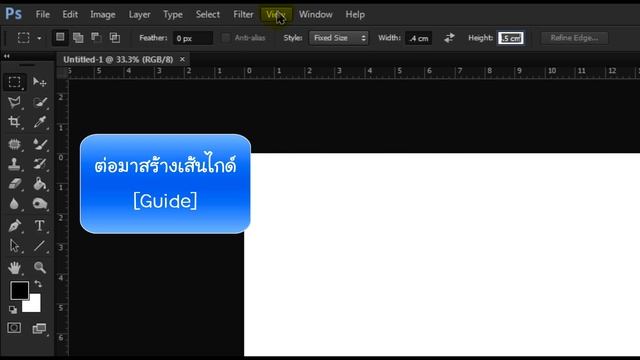Toggle the Anti-alias checkbox
Image resolution: width=640 pixels, height=360 pixels.
point(226,38)
